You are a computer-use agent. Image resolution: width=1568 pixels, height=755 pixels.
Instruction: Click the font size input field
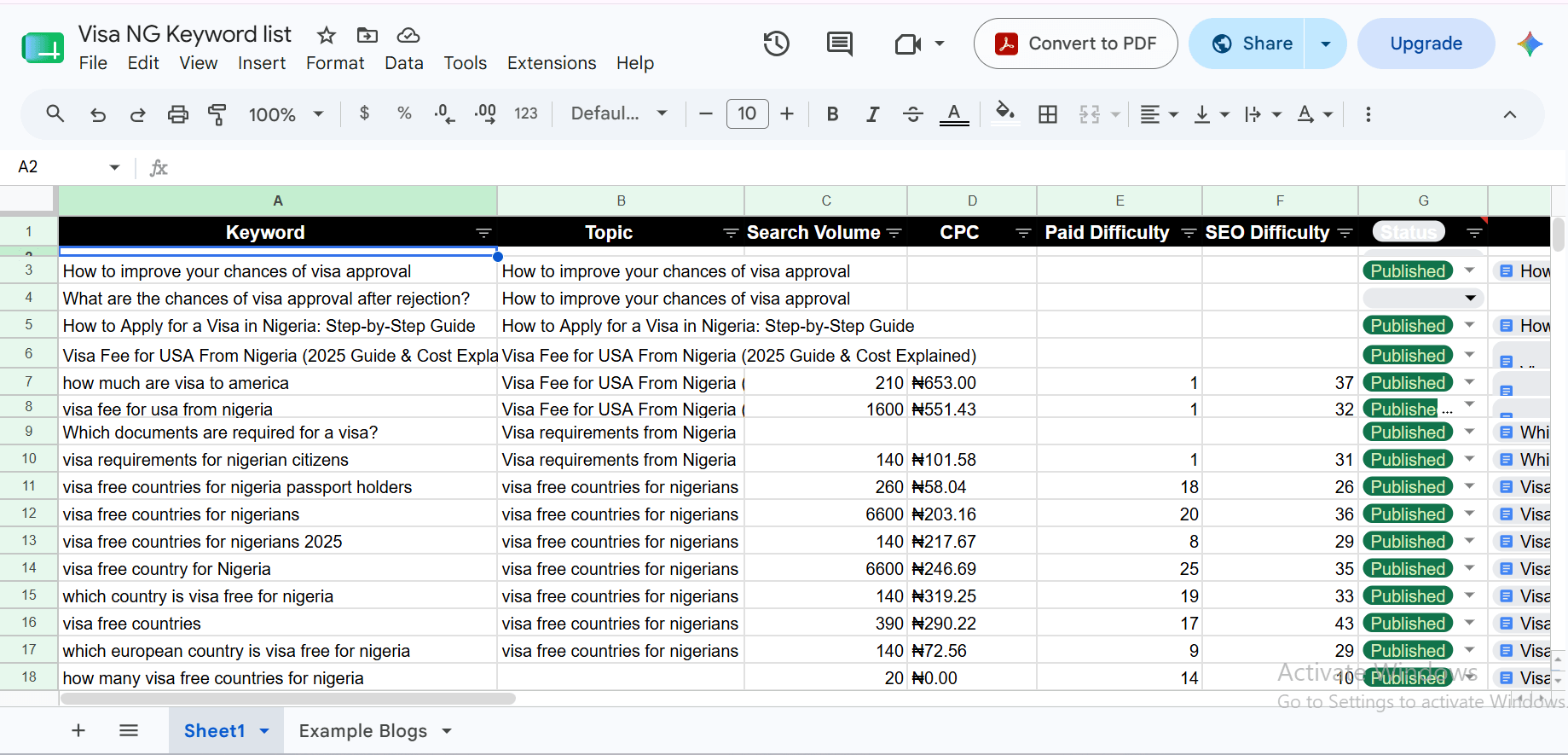click(747, 113)
